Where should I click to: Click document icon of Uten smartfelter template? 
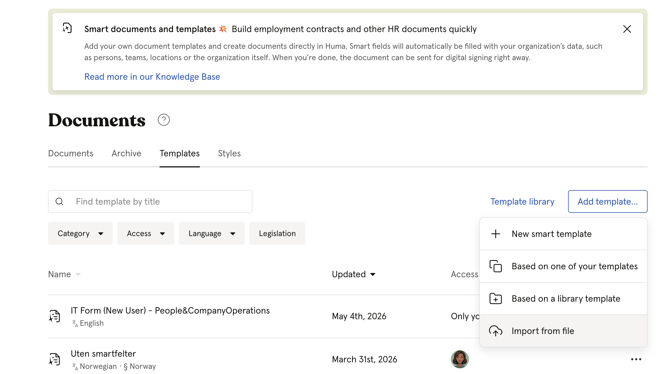(54, 359)
